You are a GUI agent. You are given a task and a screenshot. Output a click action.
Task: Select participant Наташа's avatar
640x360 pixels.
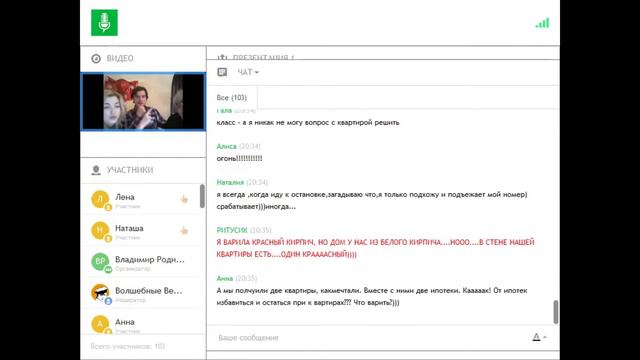click(x=100, y=231)
